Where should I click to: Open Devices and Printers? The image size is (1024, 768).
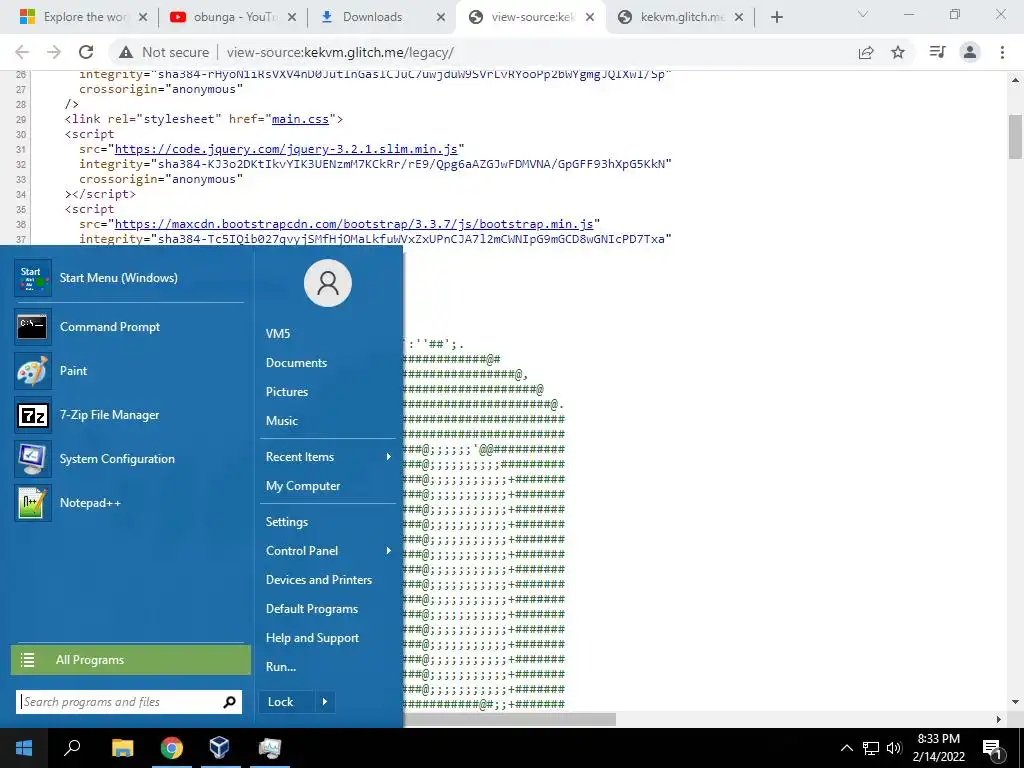pyautogui.click(x=319, y=580)
